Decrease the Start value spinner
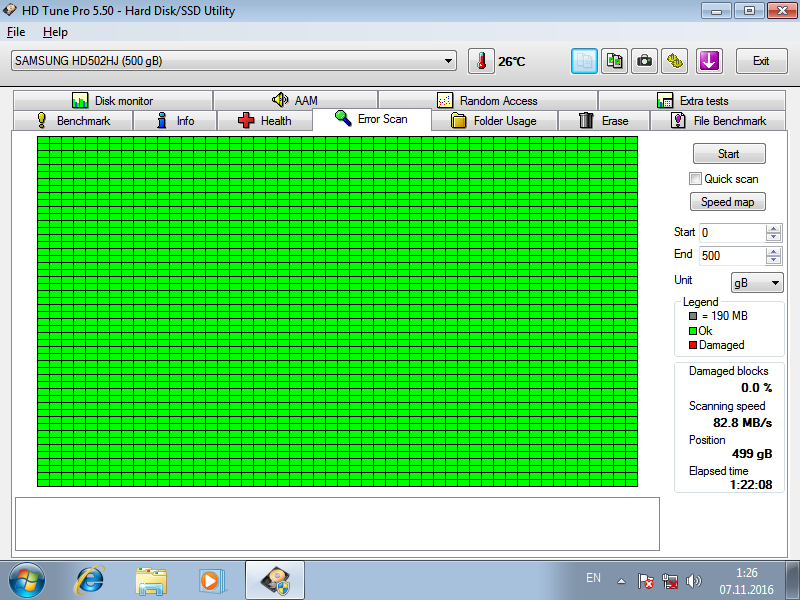 773,237
